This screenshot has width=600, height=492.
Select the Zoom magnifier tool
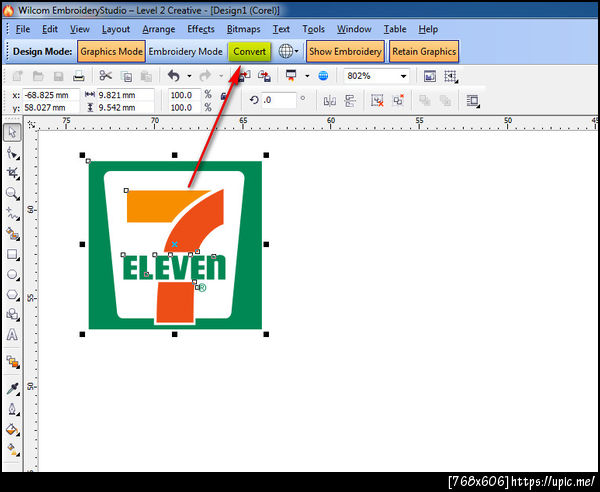[x=12, y=194]
